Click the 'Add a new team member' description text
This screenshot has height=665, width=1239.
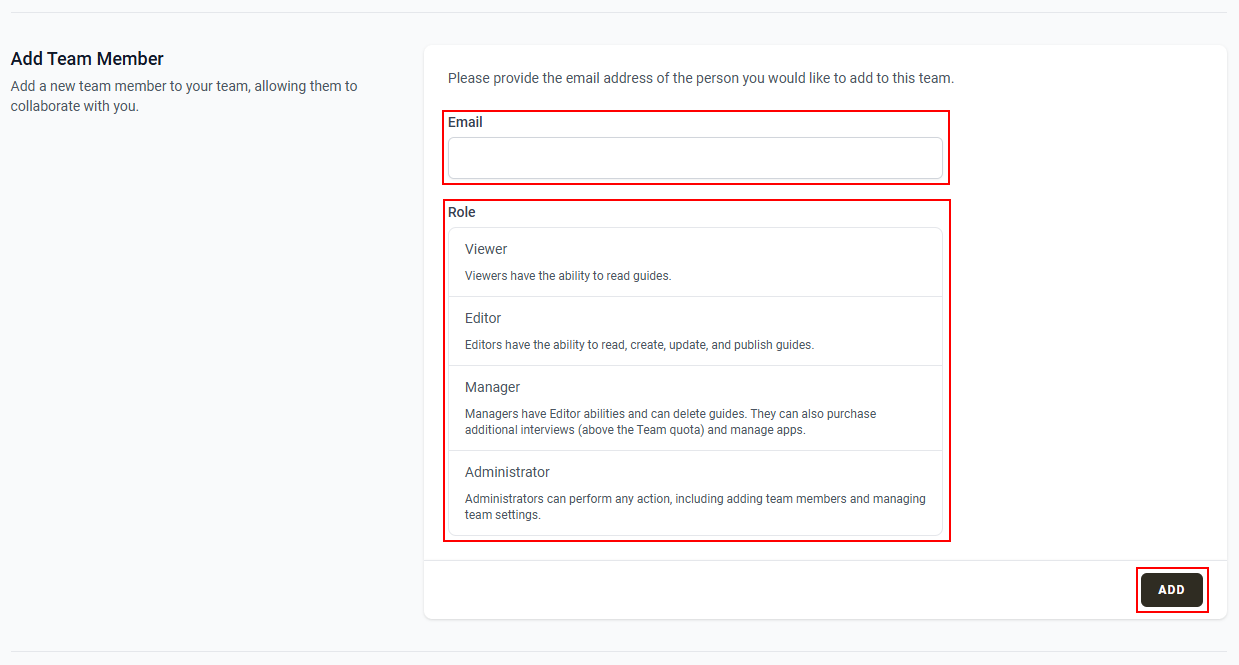pos(184,96)
